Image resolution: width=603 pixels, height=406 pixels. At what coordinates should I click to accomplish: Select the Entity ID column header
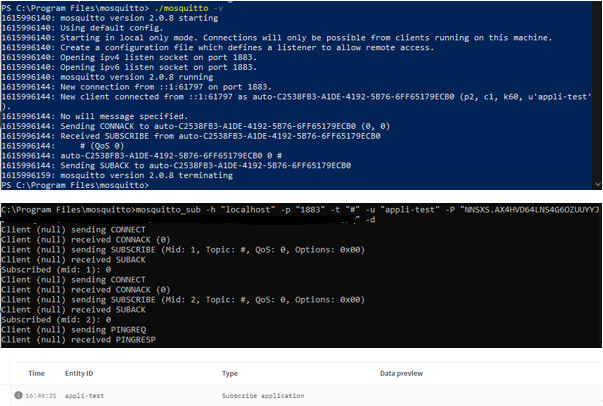coord(79,373)
